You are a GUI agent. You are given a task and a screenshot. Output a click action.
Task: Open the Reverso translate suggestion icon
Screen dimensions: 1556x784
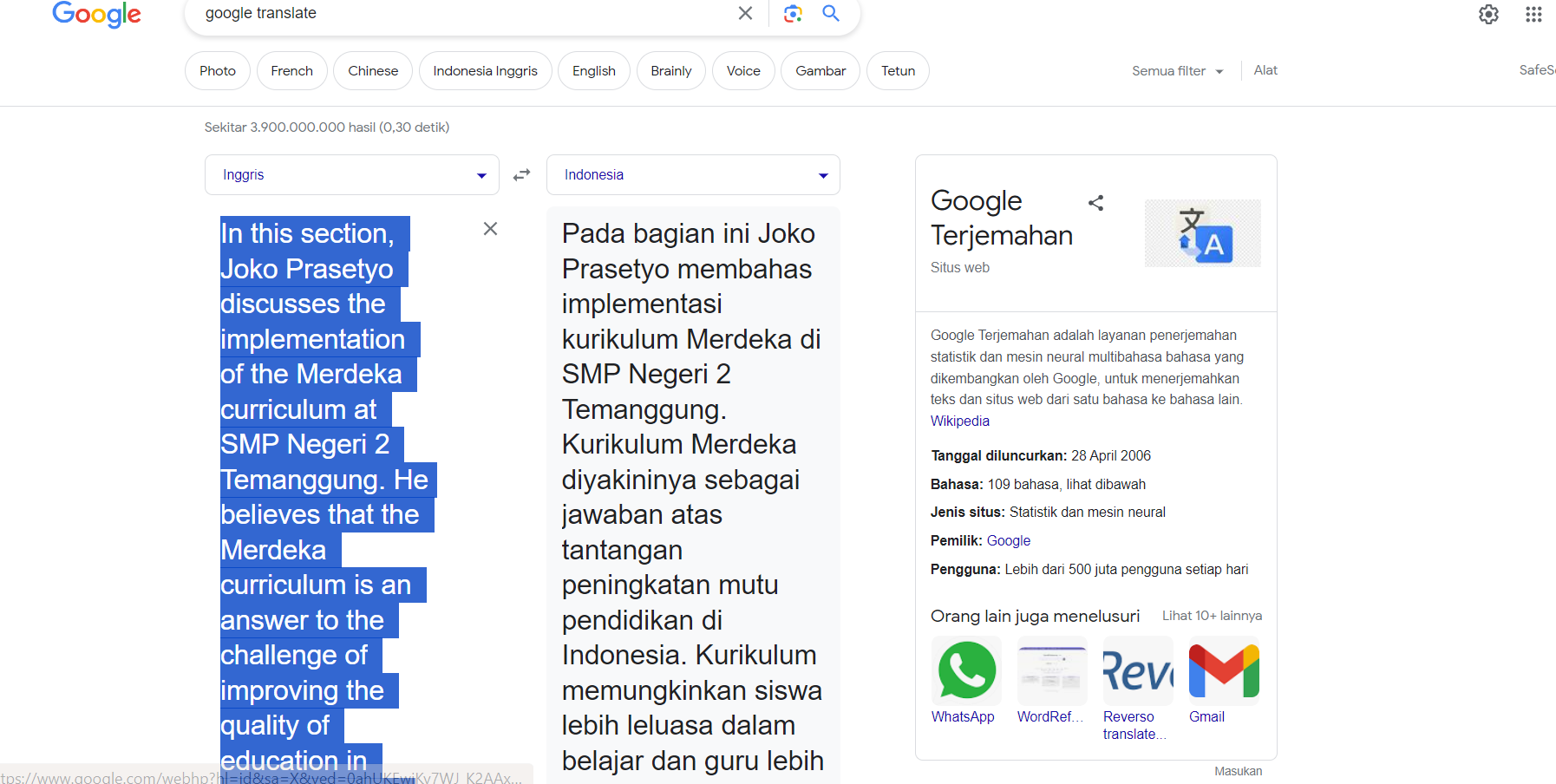(x=1138, y=670)
